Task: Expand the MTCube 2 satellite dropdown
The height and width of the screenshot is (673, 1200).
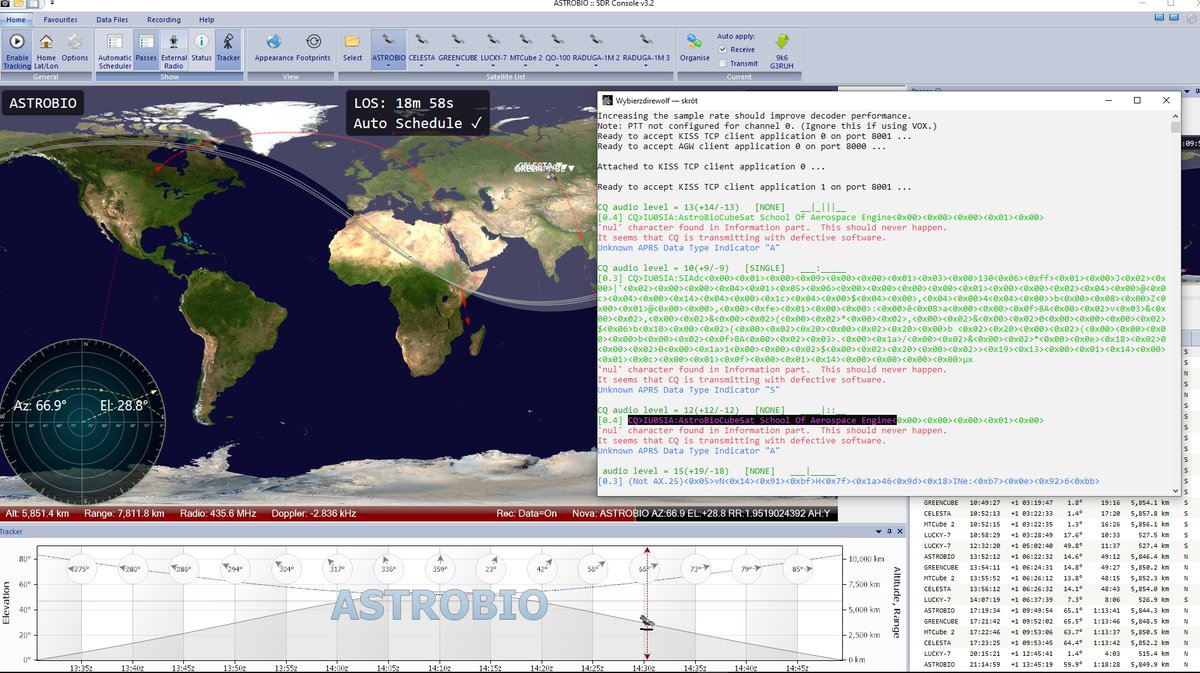Action: (x=527, y=65)
